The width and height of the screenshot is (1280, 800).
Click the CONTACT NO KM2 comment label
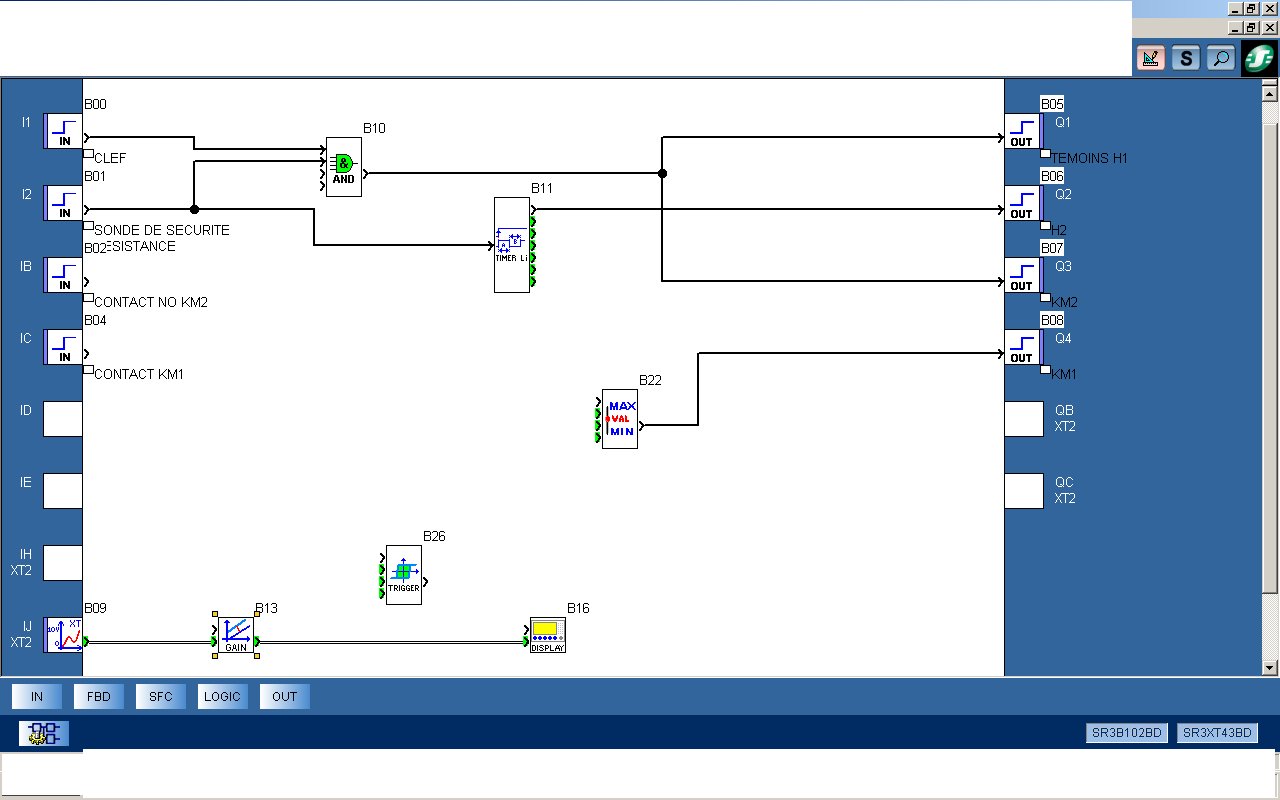(x=151, y=302)
